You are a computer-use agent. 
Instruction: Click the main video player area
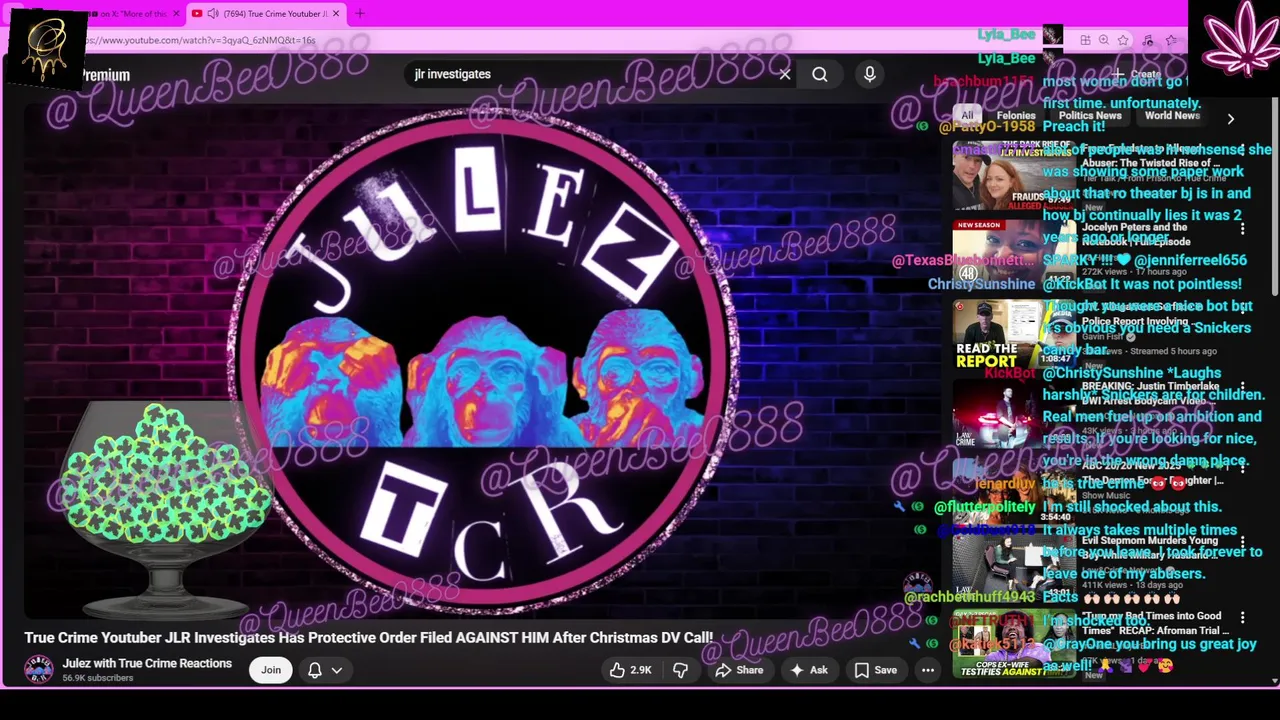tap(480, 360)
